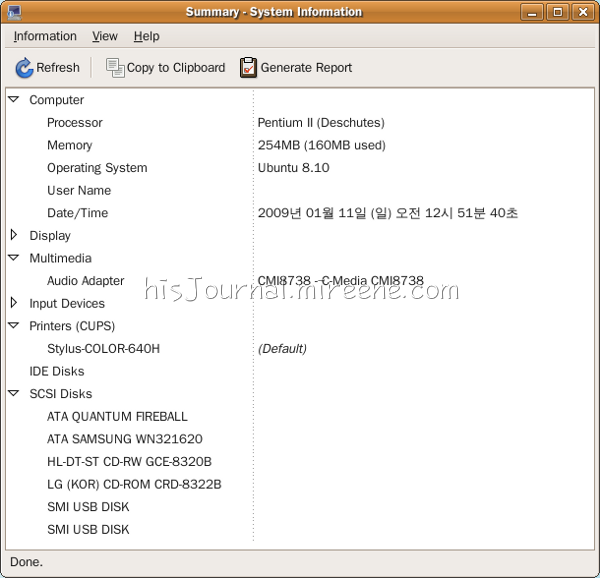Collapse the Computer tree section
The image size is (600, 578).
point(14,99)
